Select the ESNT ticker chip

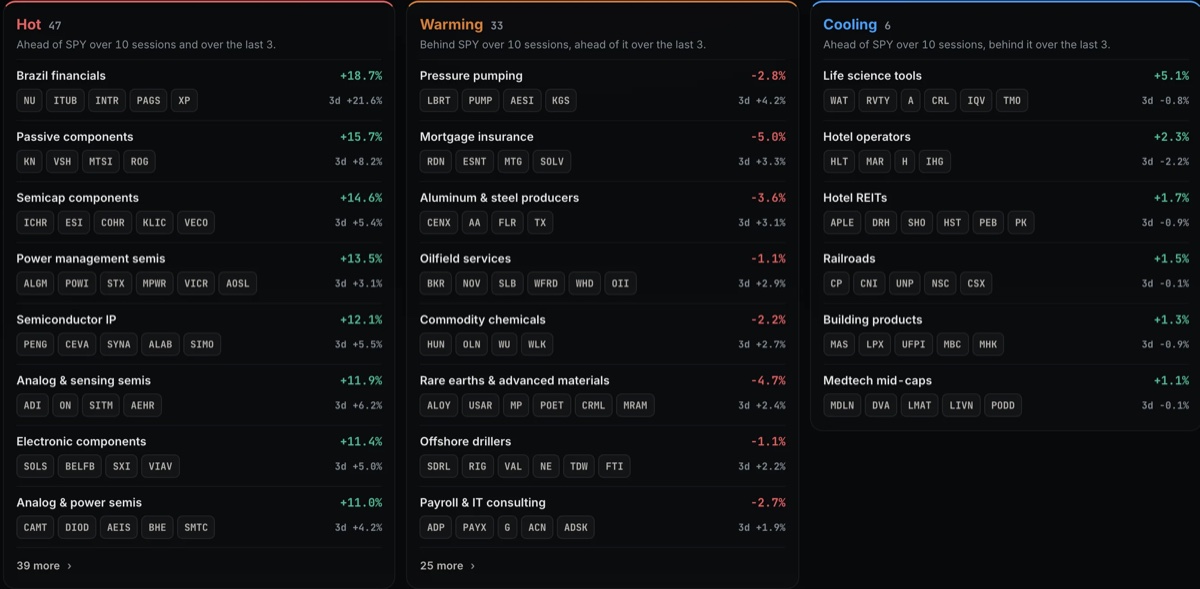click(x=474, y=162)
